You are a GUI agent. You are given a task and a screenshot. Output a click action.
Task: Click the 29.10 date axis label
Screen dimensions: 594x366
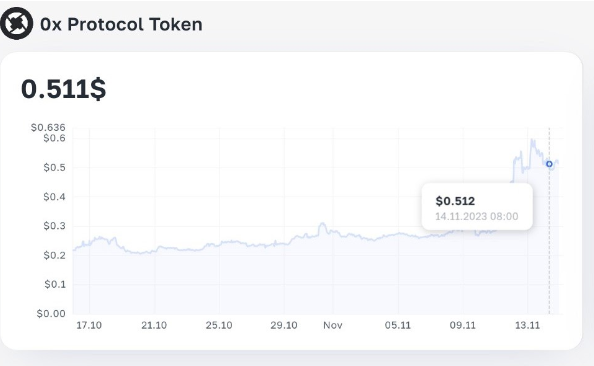coord(284,325)
